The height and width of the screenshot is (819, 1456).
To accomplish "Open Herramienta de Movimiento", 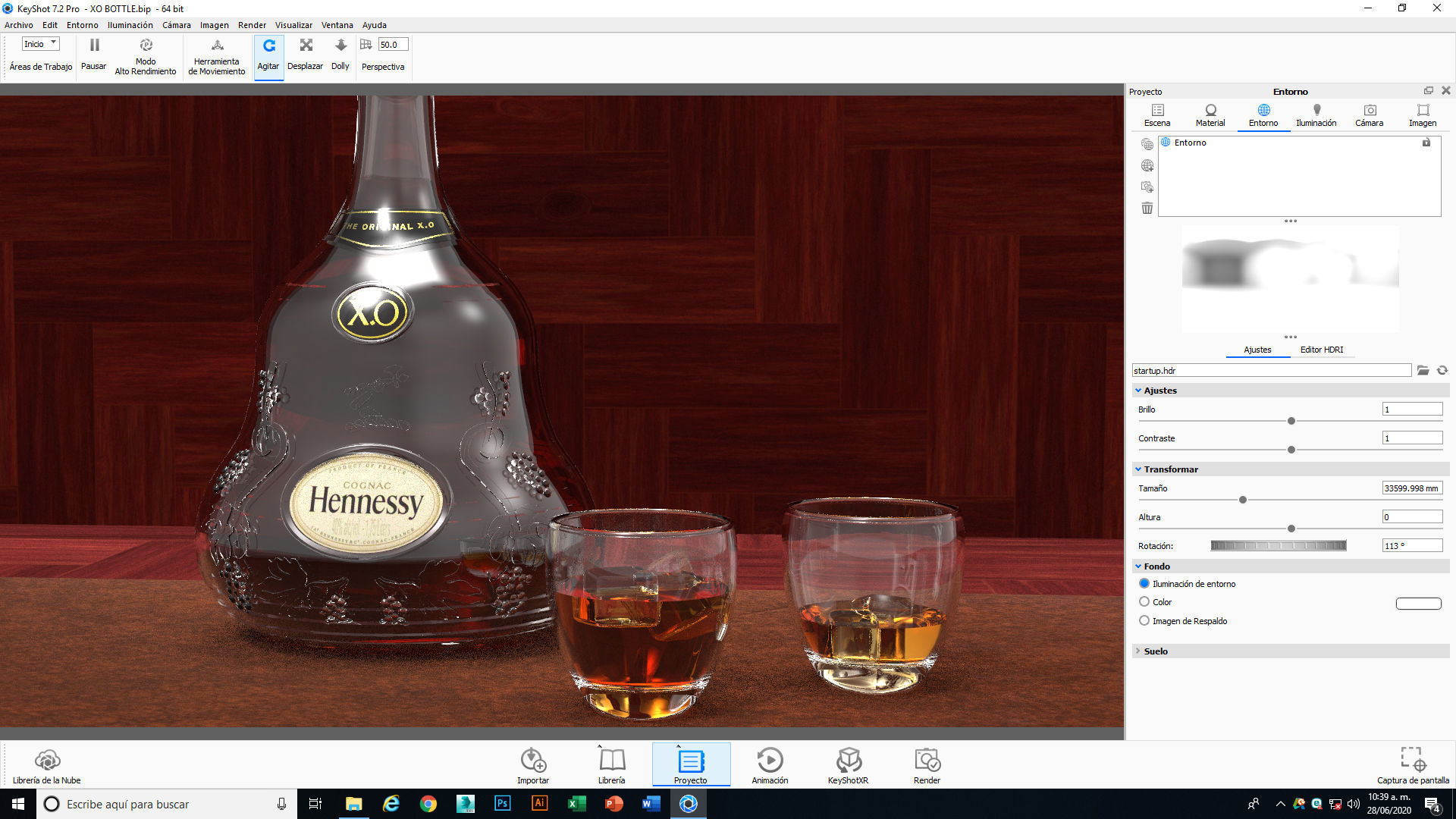I will pos(217,57).
